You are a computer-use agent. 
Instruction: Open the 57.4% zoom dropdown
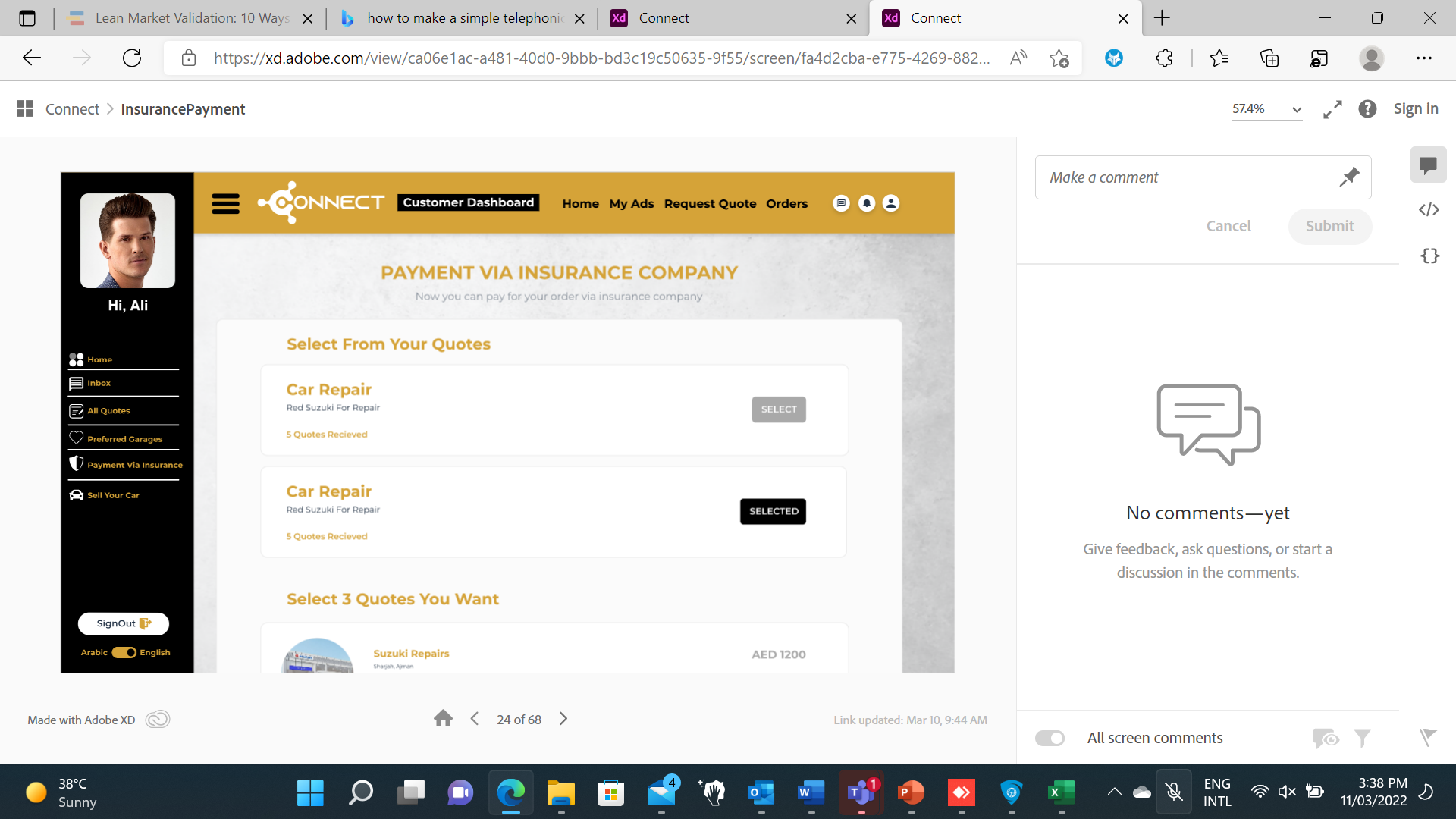tap(1266, 109)
